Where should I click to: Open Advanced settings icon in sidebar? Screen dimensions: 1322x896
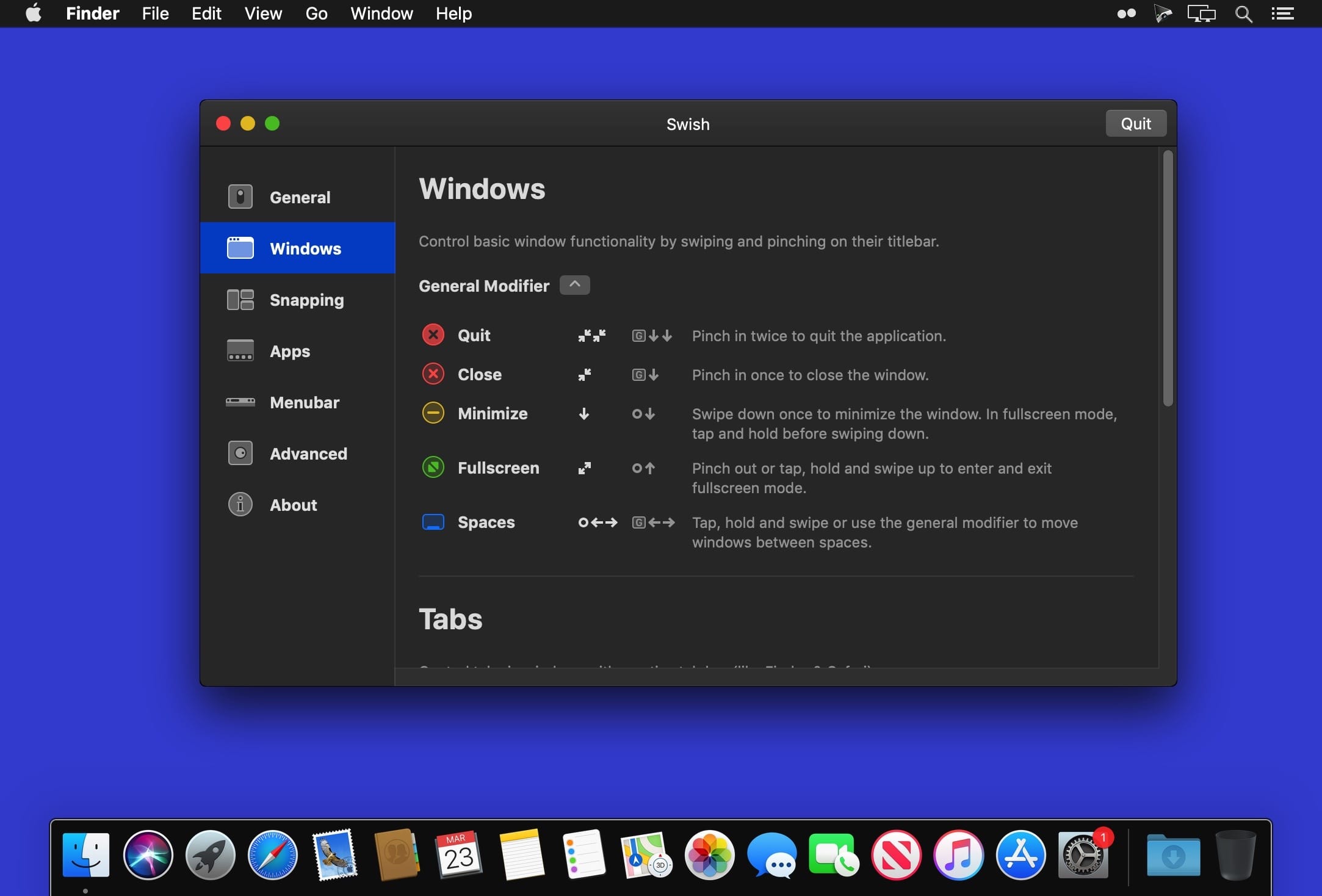coord(240,453)
